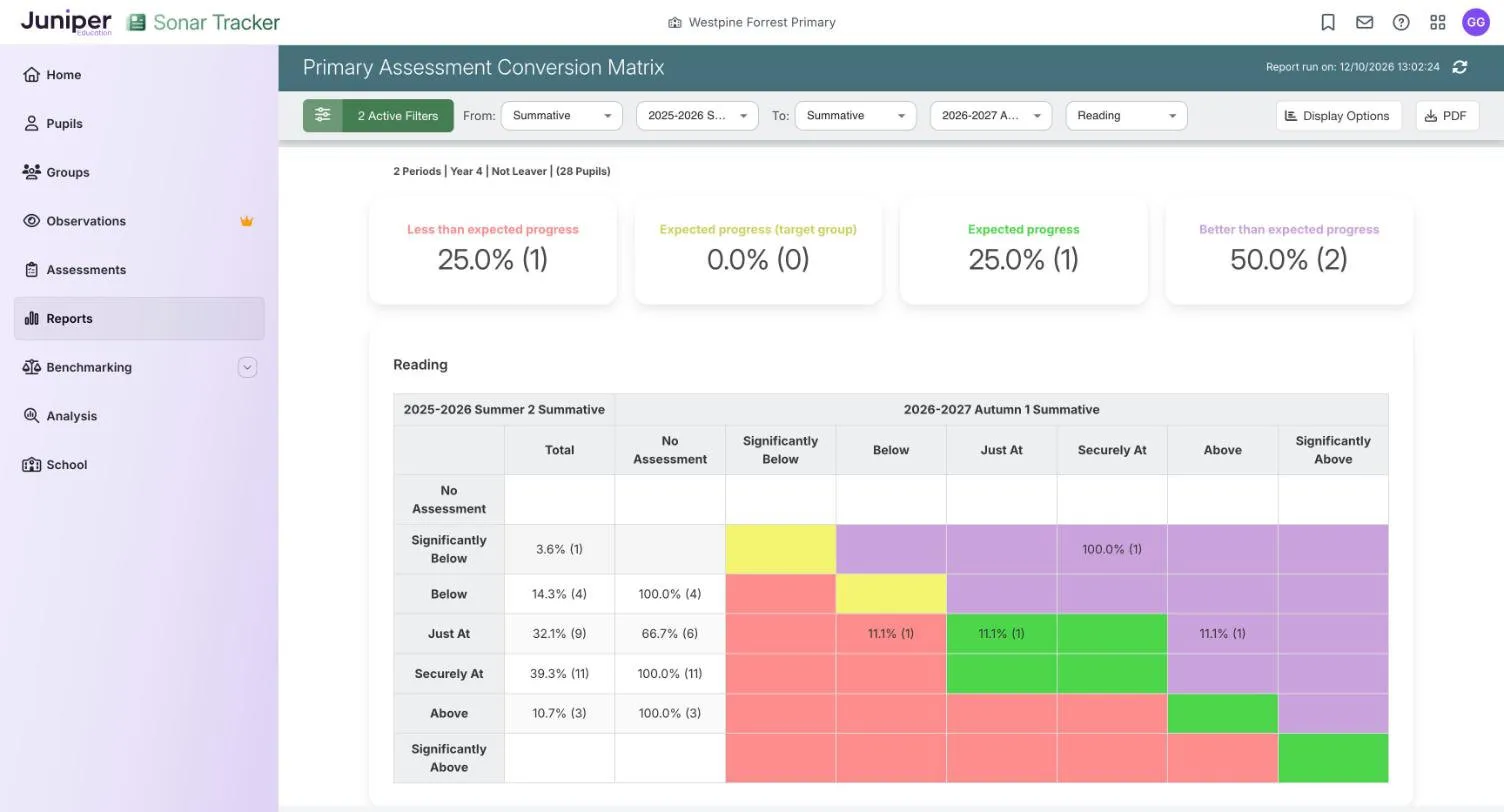Image resolution: width=1504 pixels, height=812 pixels.
Task: Open the To Summative dropdown
Action: (x=856, y=116)
